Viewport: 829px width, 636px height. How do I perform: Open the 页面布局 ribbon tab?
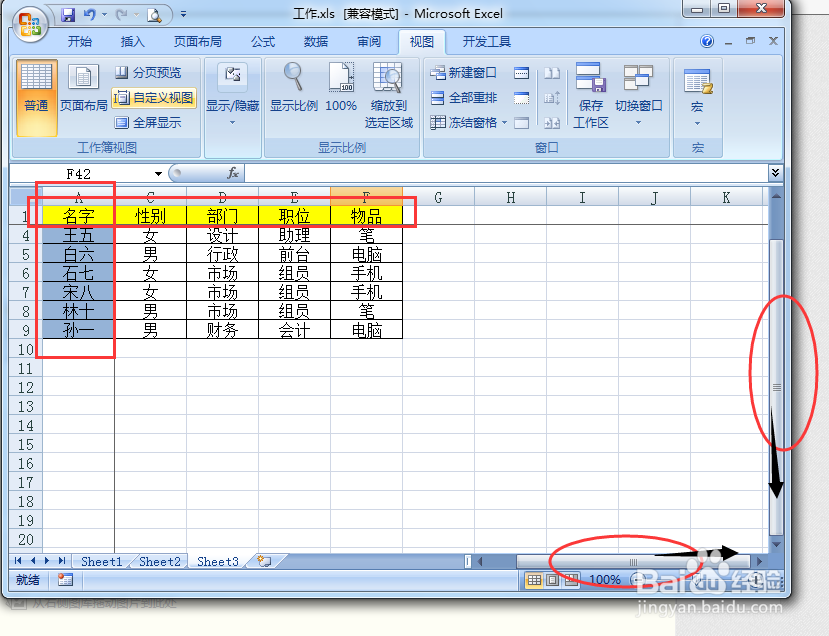pyautogui.click(x=198, y=42)
